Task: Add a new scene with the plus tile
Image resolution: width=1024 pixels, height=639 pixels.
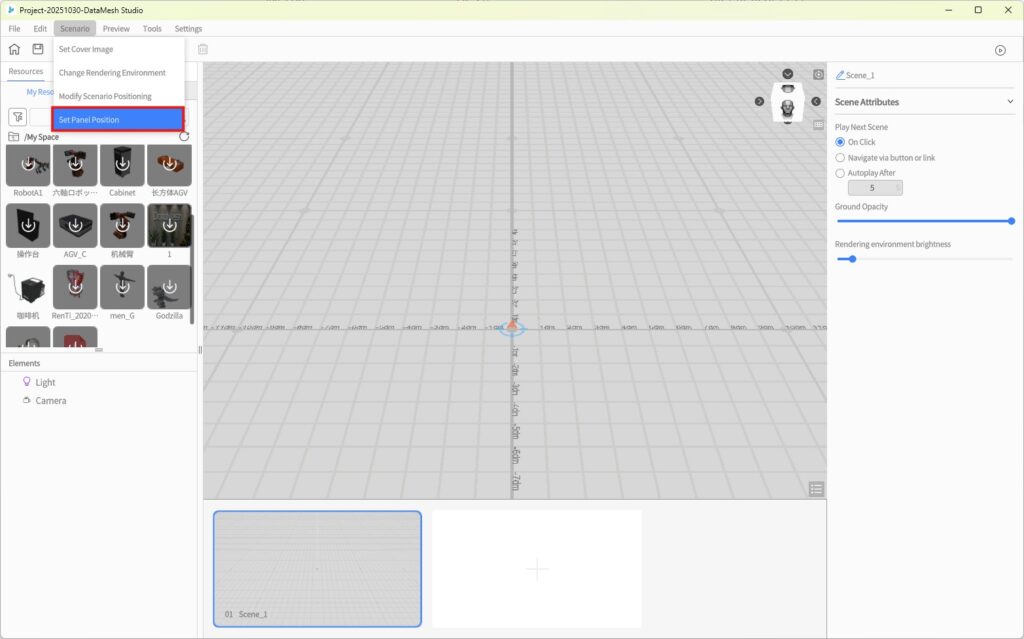Action: 537,569
